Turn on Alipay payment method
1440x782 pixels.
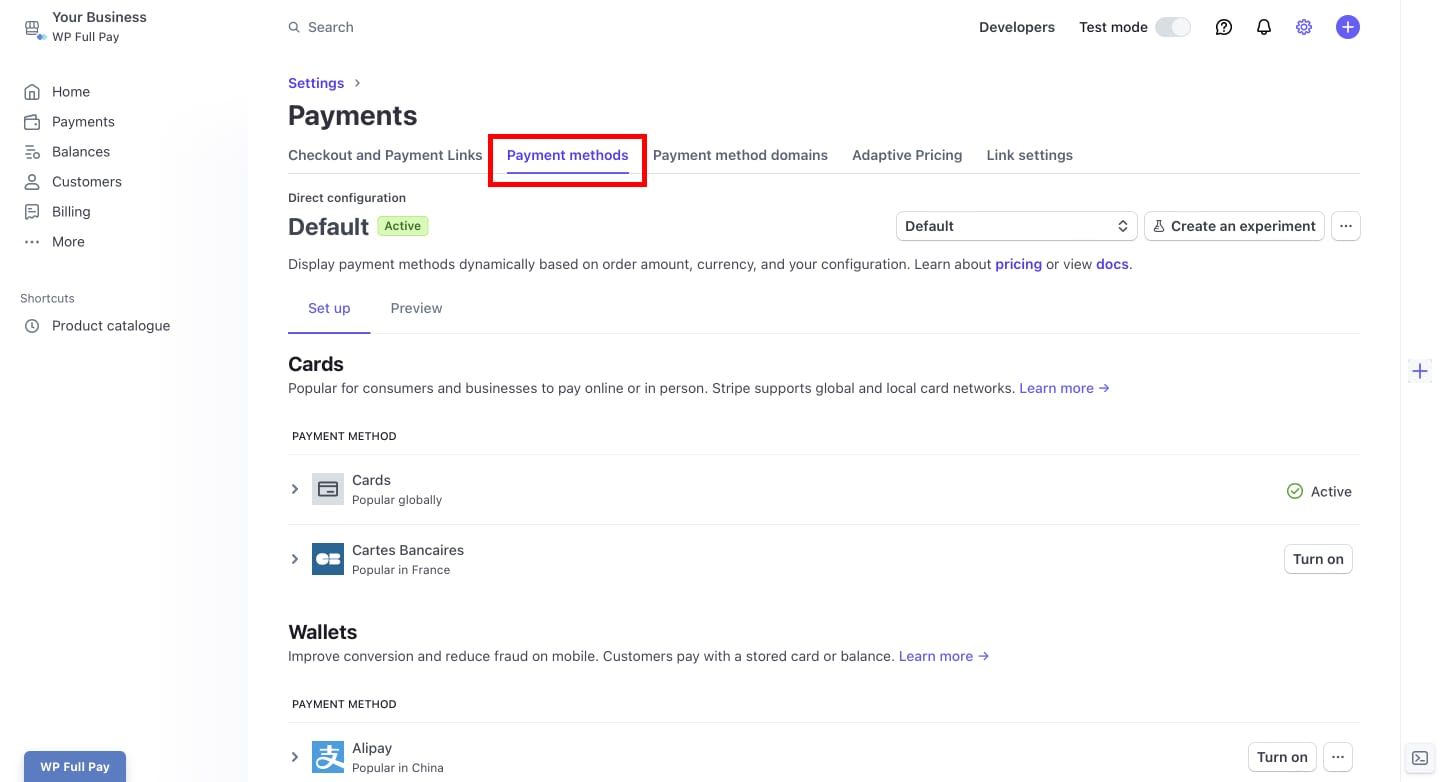(x=1281, y=757)
